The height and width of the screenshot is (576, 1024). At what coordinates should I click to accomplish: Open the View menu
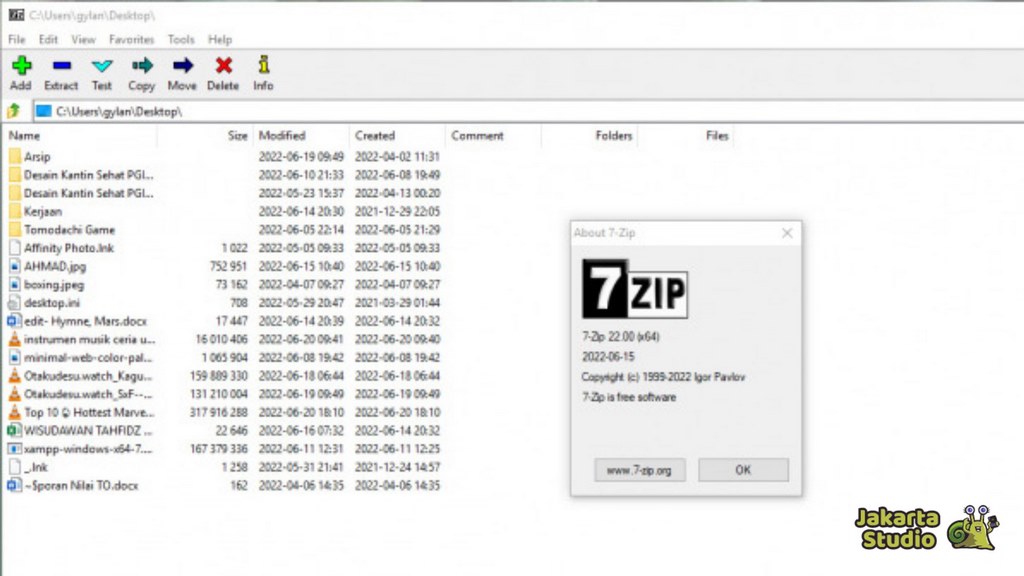(84, 40)
